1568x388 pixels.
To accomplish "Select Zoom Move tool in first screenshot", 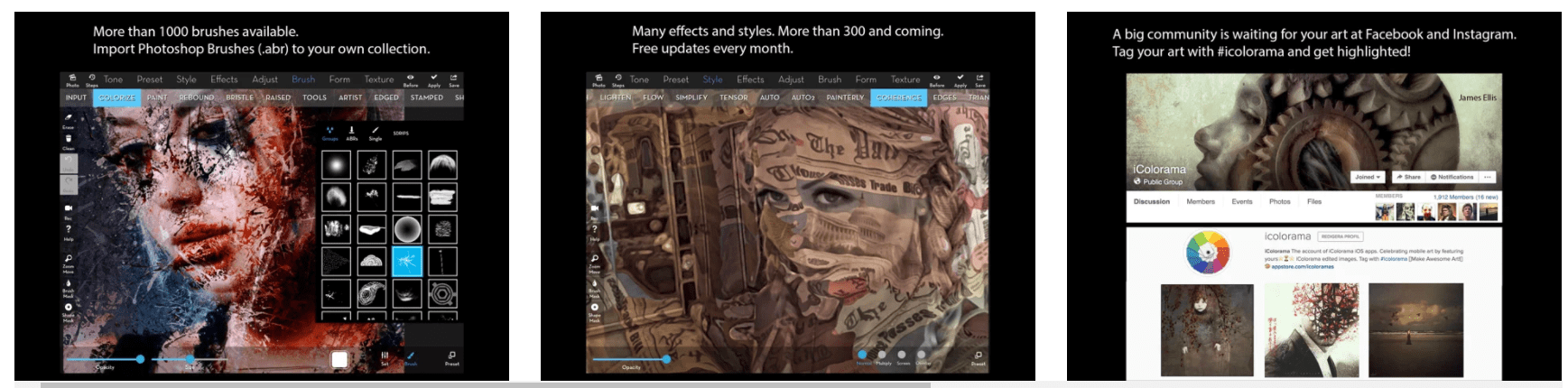I will 69,263.
